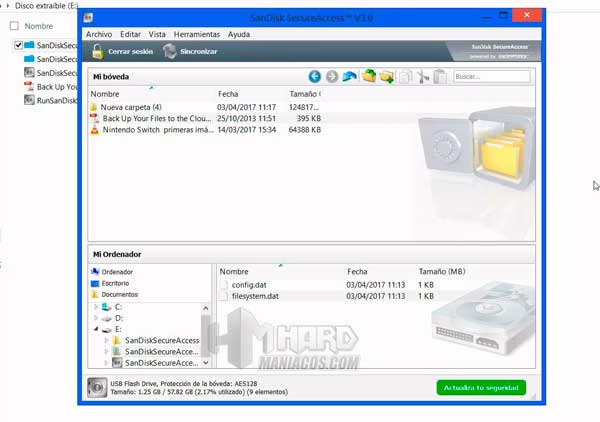Click the grayed Copy icon in the vault toolbar
The image size is (600, 422).
tap(405, 77)
